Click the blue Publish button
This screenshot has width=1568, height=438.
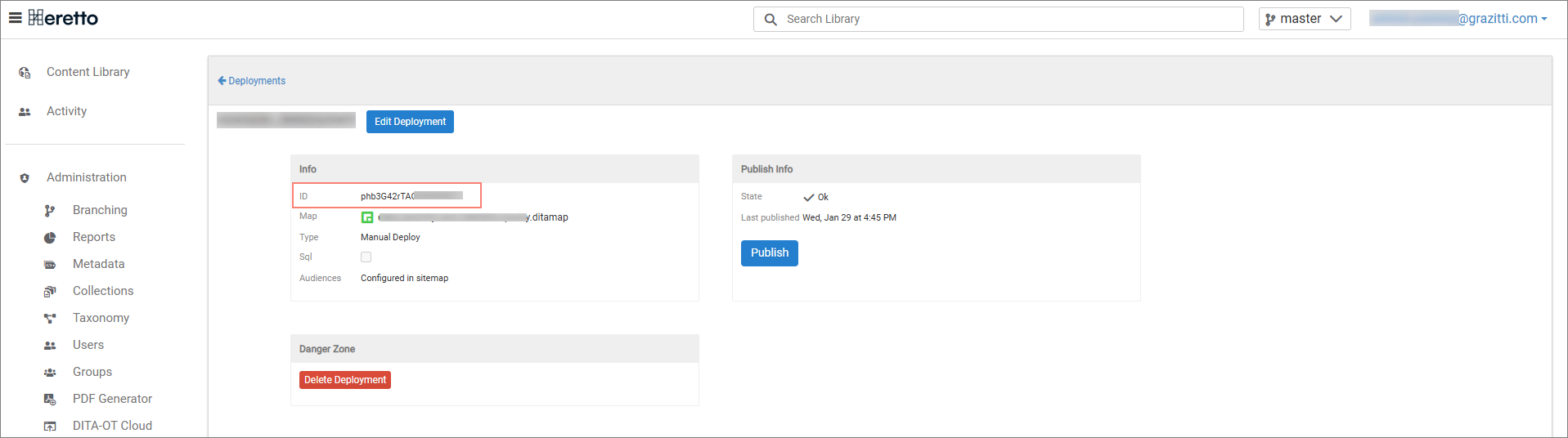tap(769, 253)
